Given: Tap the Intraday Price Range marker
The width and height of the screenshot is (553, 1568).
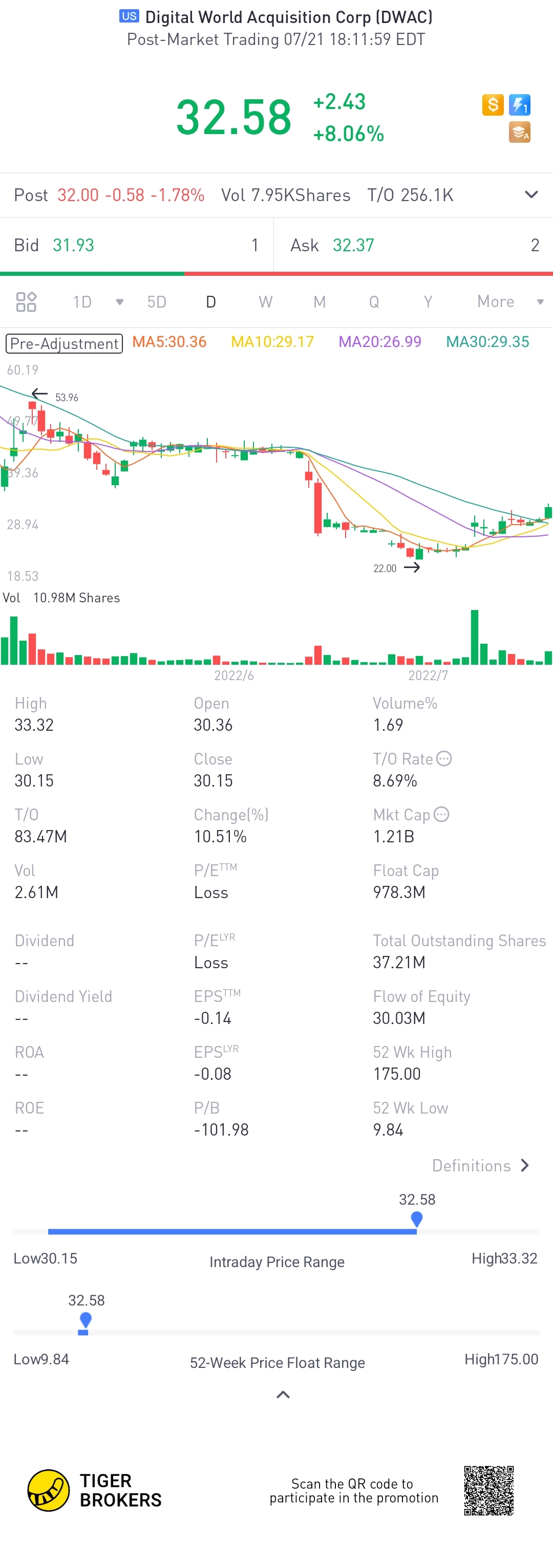Looking at the screenshot, I should [417, 1219].
